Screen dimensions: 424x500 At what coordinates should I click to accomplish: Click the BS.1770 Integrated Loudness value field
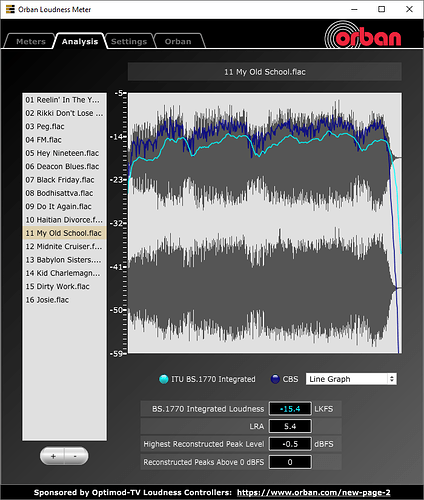pyautogui.click(x=290, y=409)
